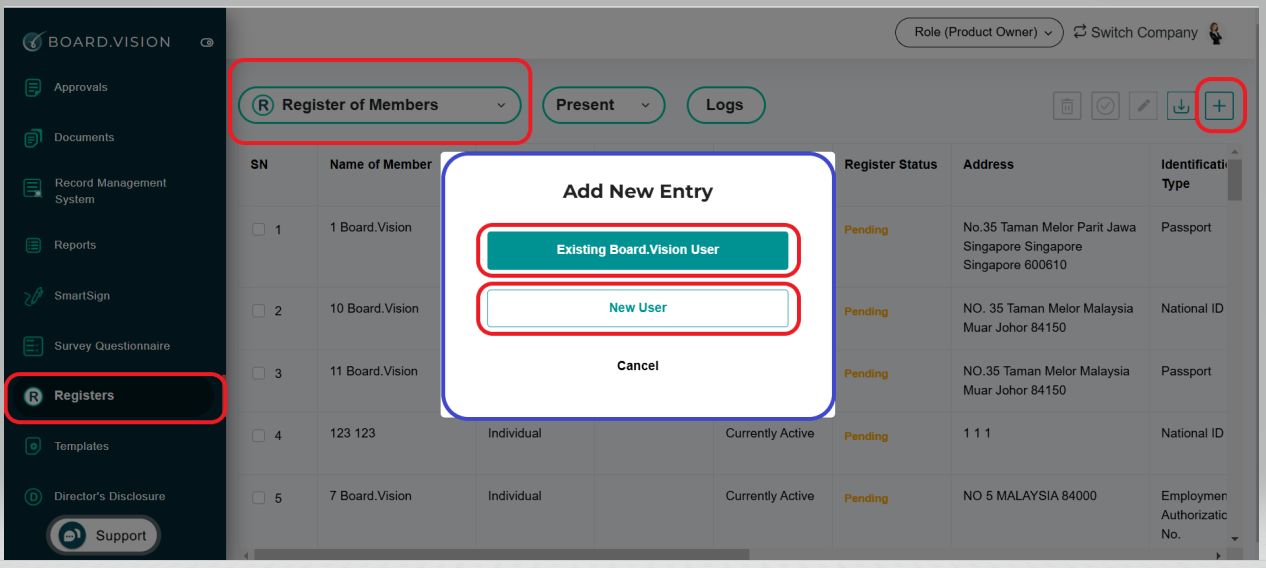Image resolution: width=1266 pixels, height=568 pixels.
Task: Click the Registers R icon
Action: 33,396
